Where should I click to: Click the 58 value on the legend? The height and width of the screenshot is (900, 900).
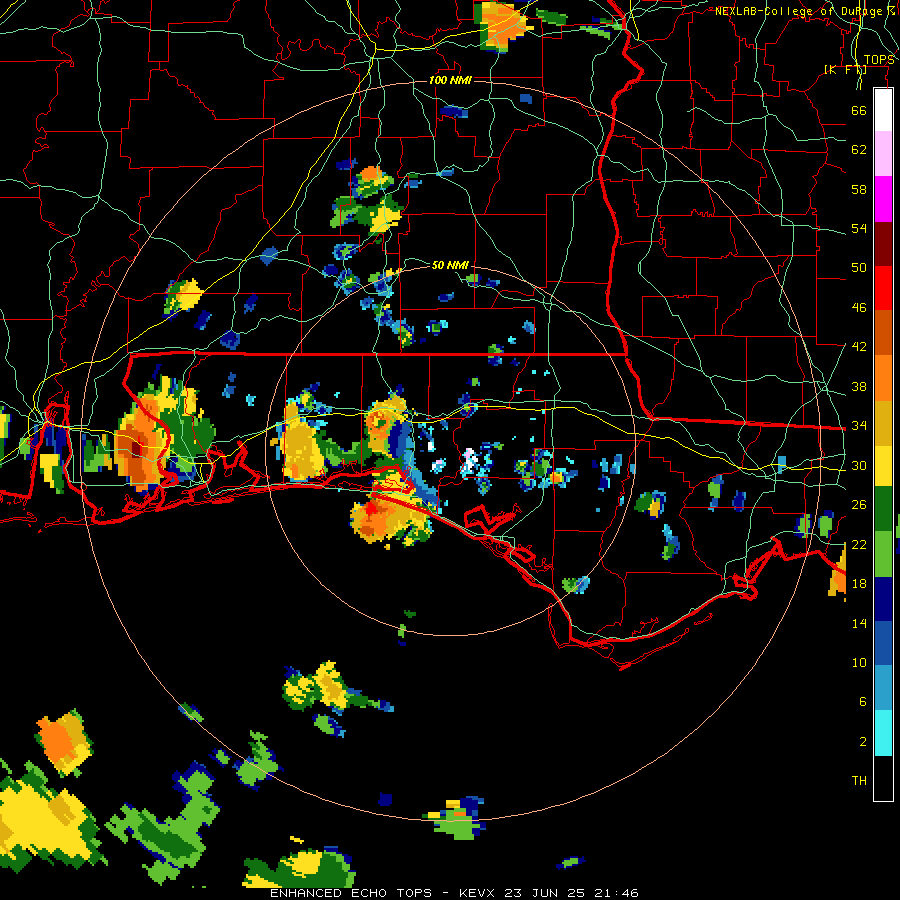(859, 189)
